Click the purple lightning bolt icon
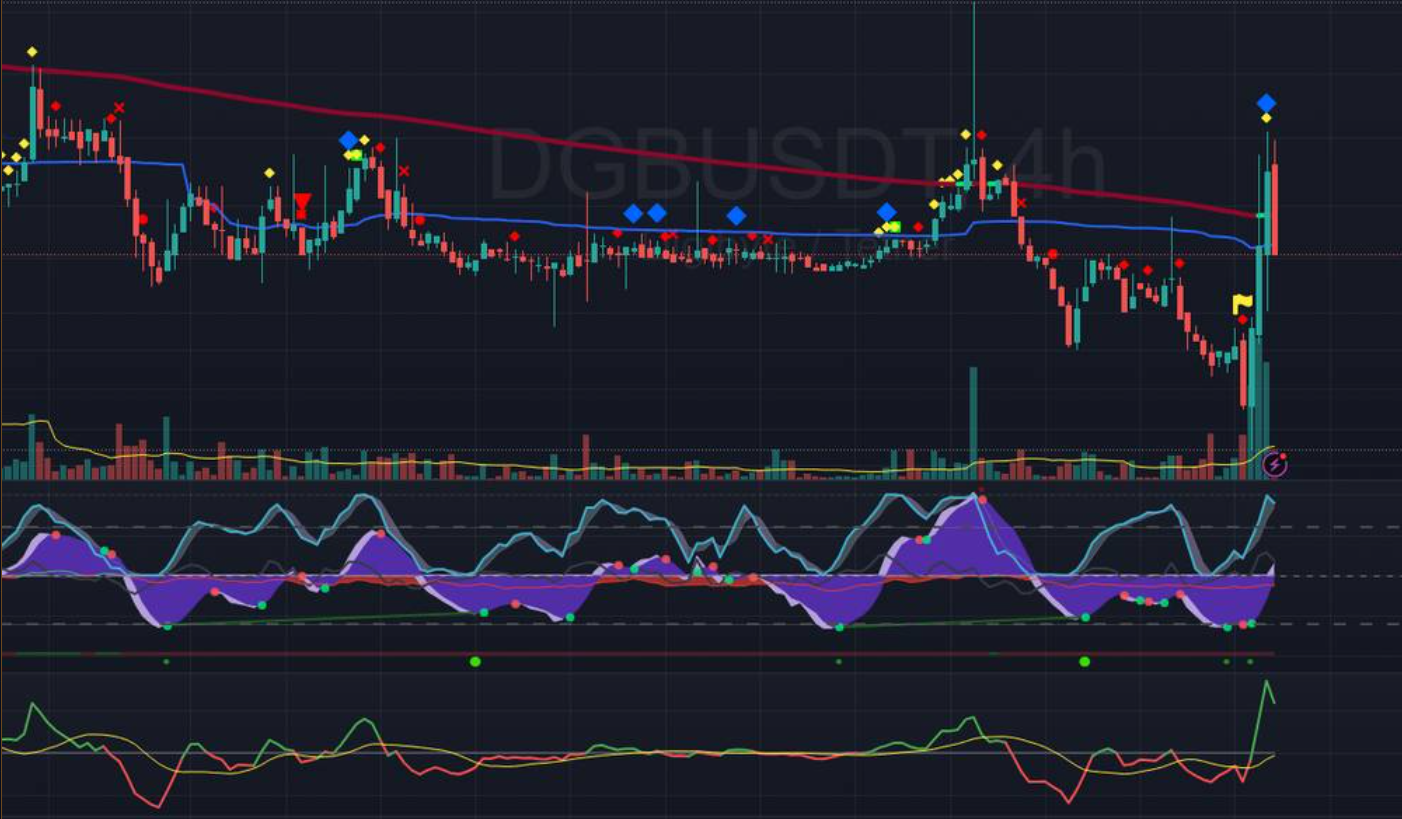Image resolution: width=1402 pixels, height=819 pixels. click(1275, 464)
